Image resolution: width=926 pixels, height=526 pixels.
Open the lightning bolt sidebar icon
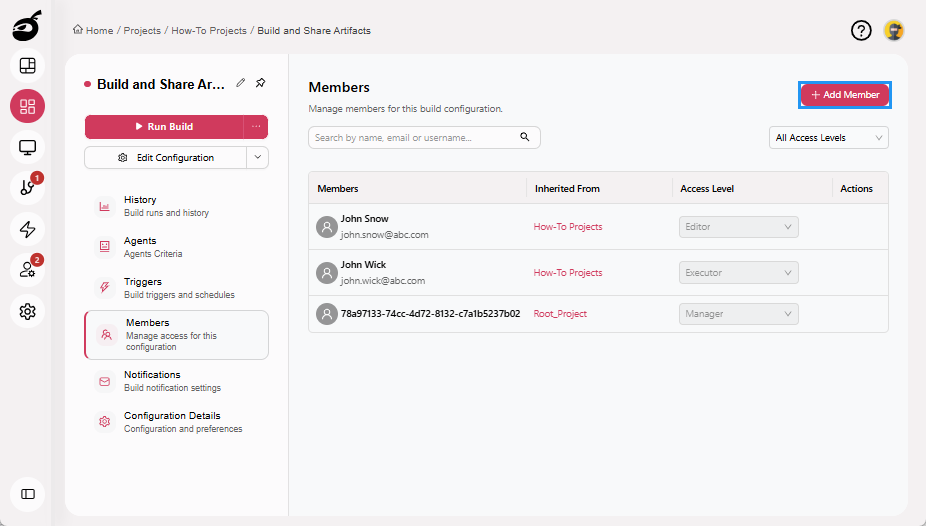(27, 229)
